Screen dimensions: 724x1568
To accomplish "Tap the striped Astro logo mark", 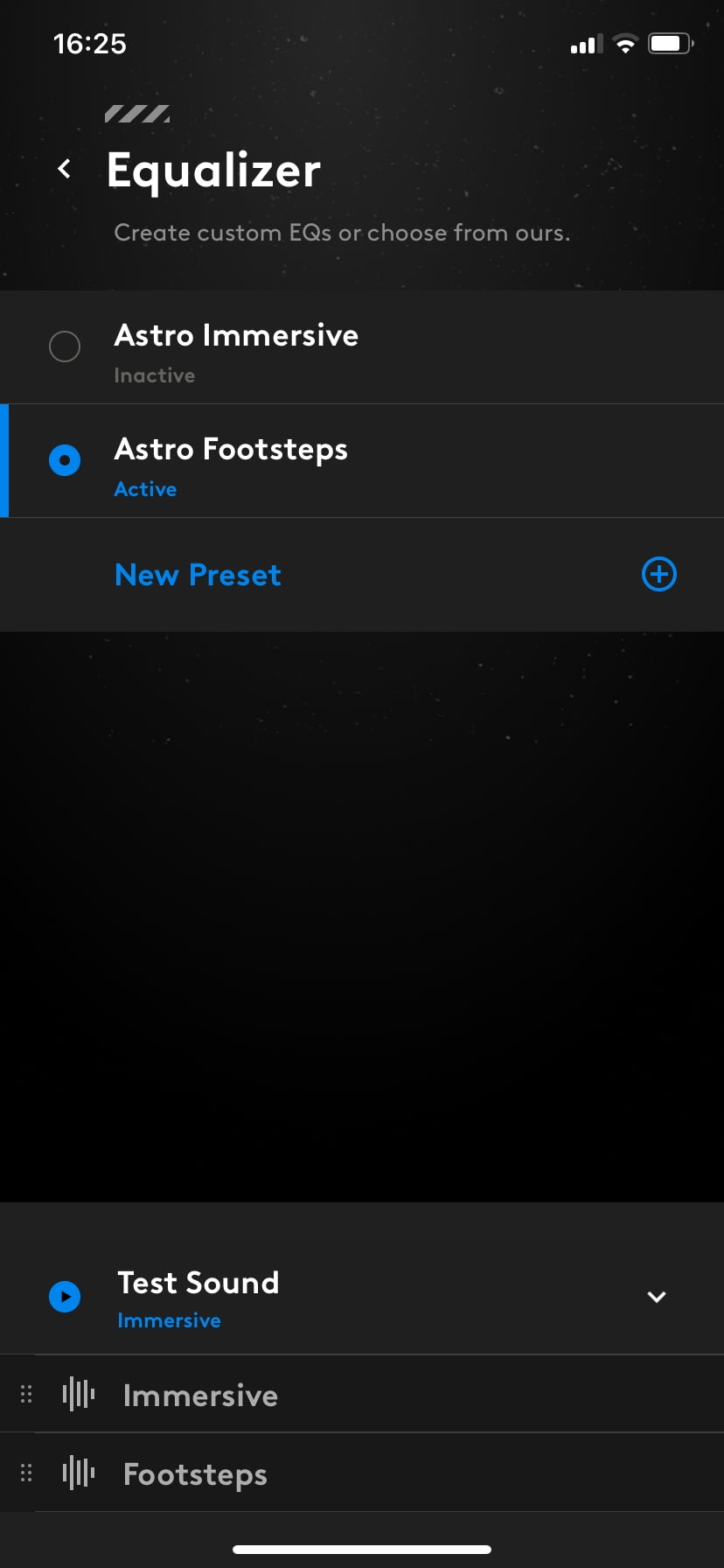I will [137, 114].
